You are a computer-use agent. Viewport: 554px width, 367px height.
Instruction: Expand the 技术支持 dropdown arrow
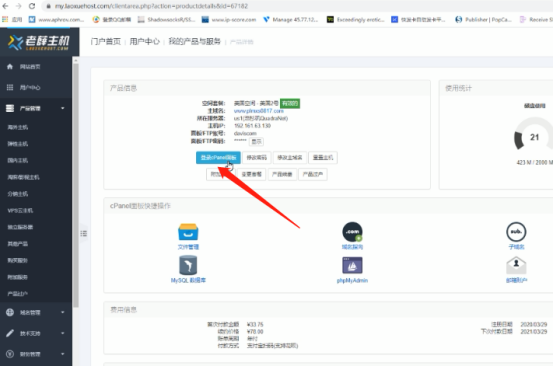(x=63, y=333)
